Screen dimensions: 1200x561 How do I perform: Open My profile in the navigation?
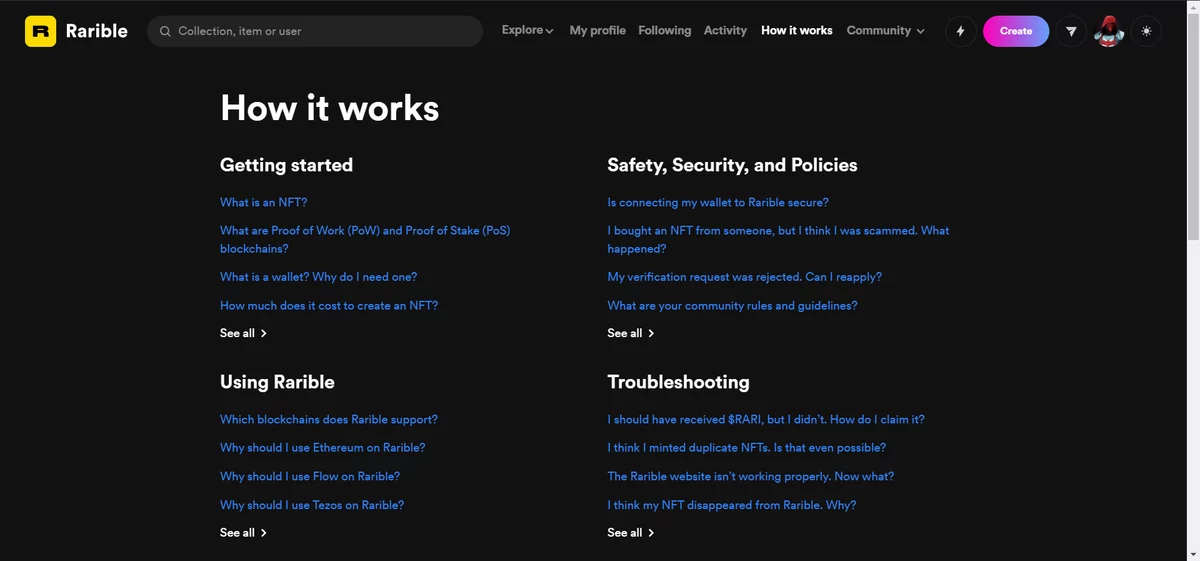point(597,31)
